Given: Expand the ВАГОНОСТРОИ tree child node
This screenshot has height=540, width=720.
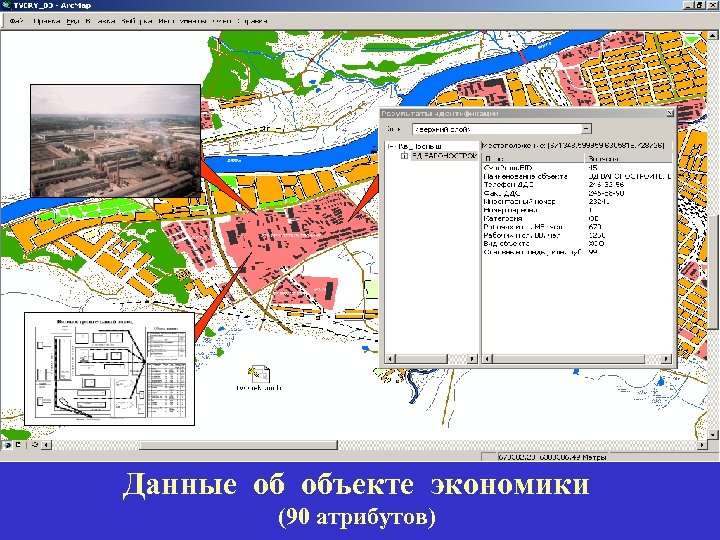Looking at the screenshot, I should [404, 156].
